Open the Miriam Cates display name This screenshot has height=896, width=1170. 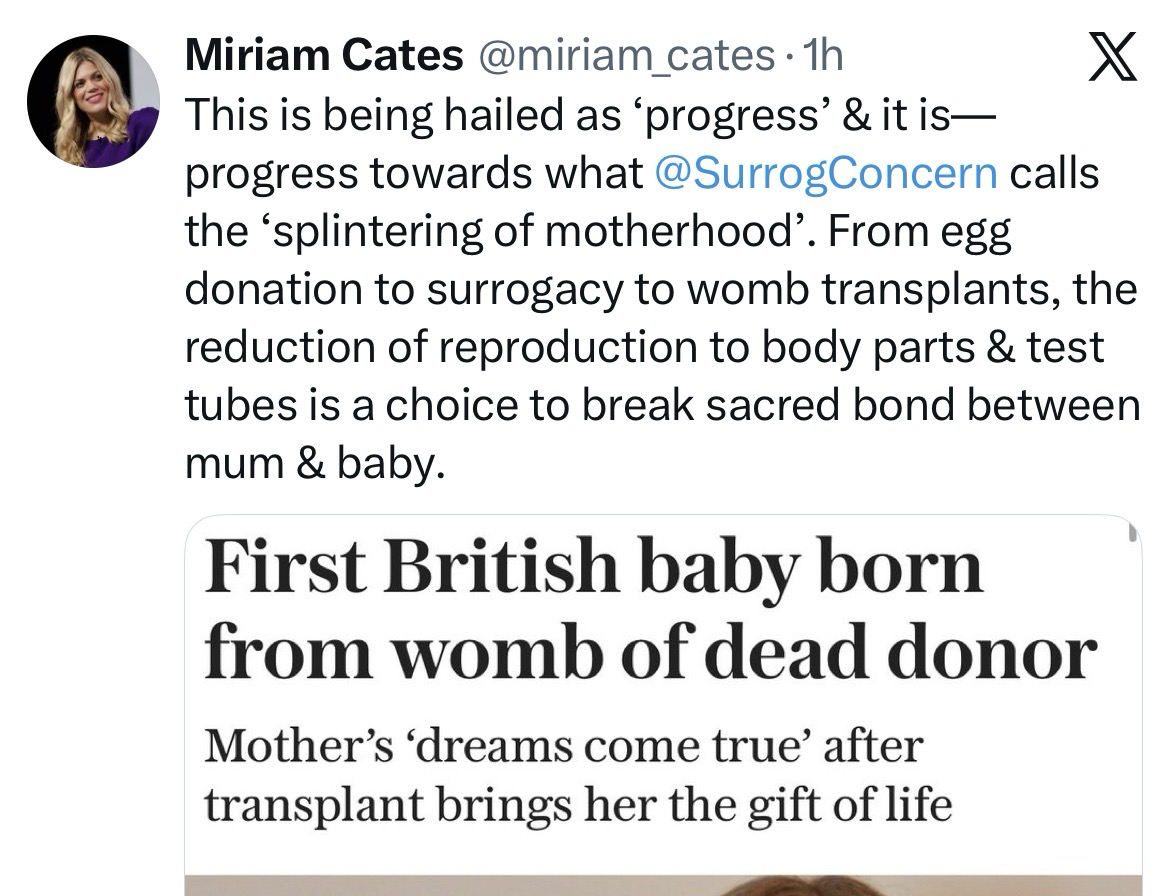[324, 56]
